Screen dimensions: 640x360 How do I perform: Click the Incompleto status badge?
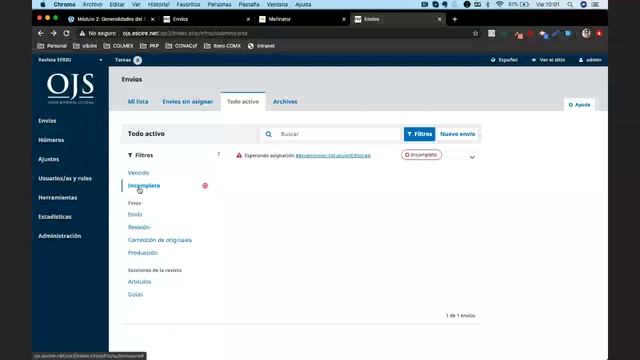(421, 155)
